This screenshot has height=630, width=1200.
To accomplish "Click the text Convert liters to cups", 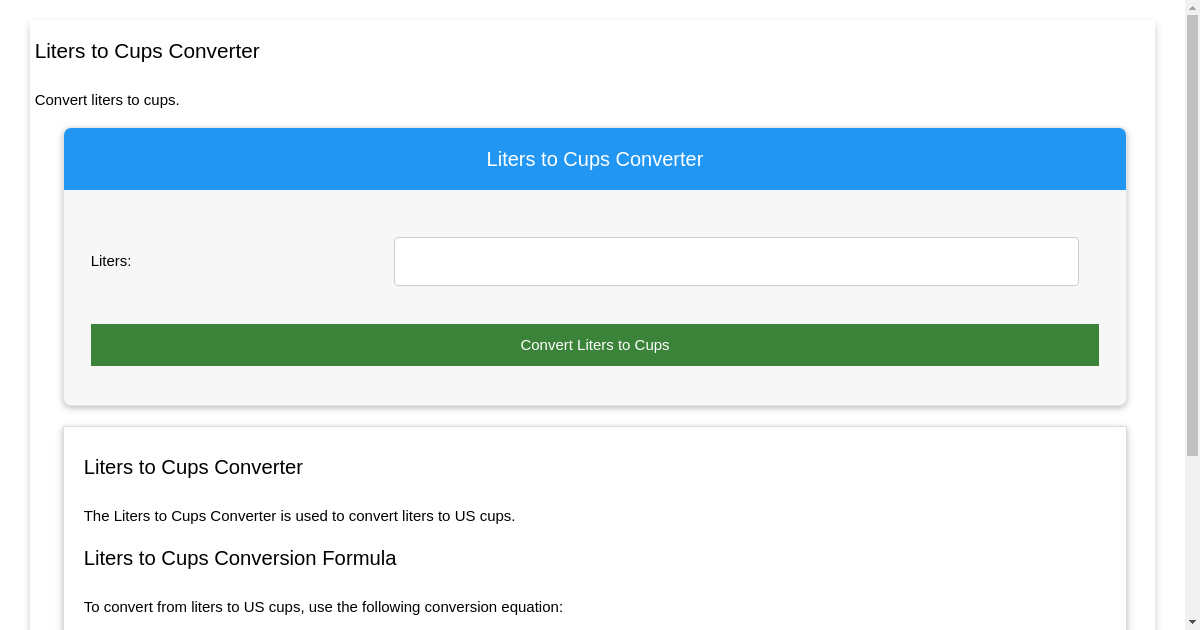I will pyautogui.click(x=106, y=100).
